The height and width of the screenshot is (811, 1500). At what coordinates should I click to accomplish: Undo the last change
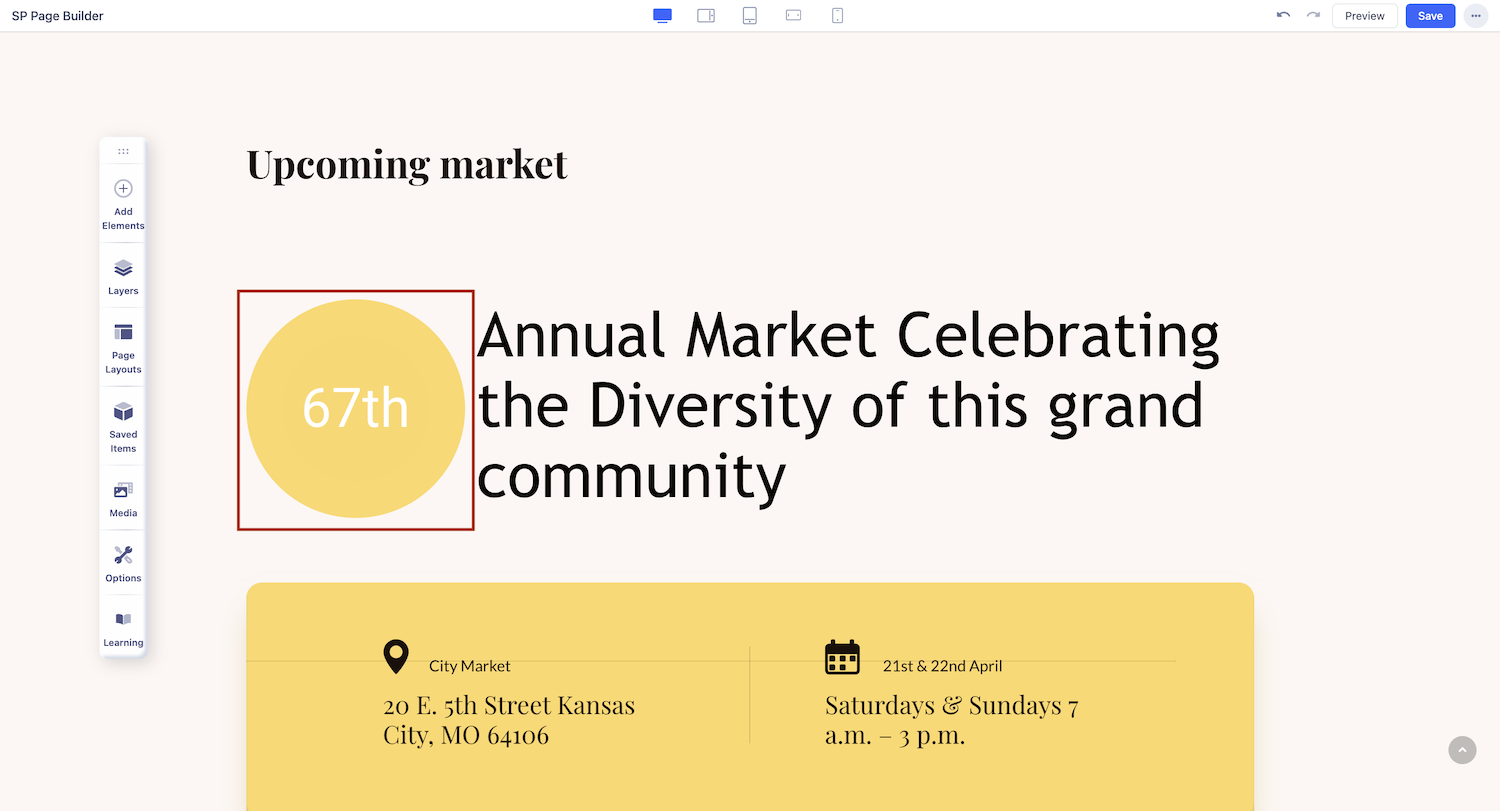point(1283,16)
